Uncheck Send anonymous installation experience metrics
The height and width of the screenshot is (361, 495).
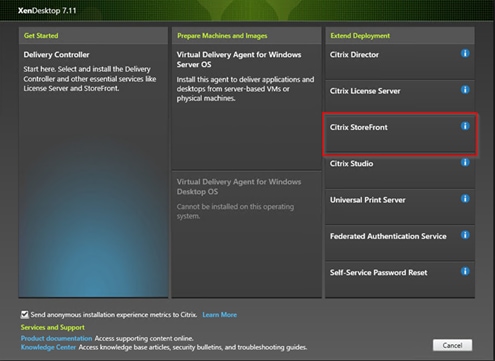pyautogui.click(x=25, y=314)
